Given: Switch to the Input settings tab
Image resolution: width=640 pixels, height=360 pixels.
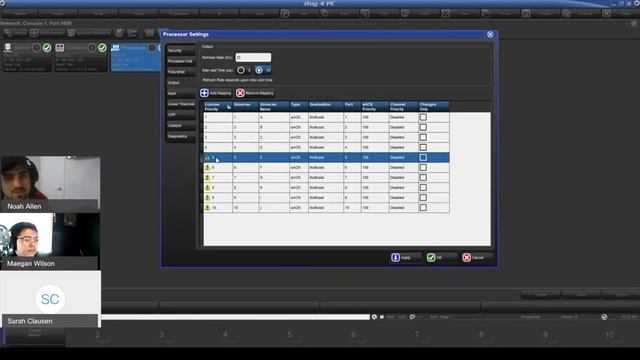Looking at the screenshot, I should (x=180, y=93).
